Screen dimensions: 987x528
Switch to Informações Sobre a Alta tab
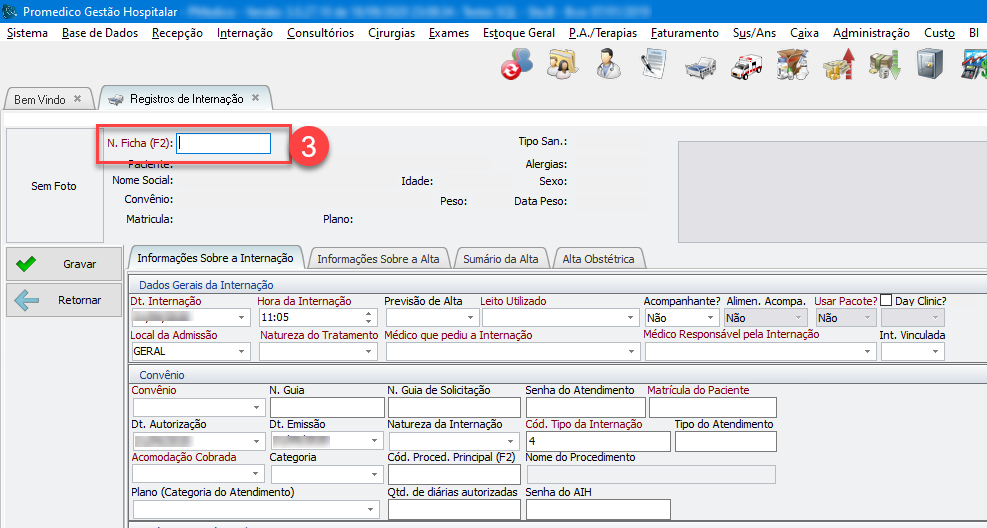point(378,259)
